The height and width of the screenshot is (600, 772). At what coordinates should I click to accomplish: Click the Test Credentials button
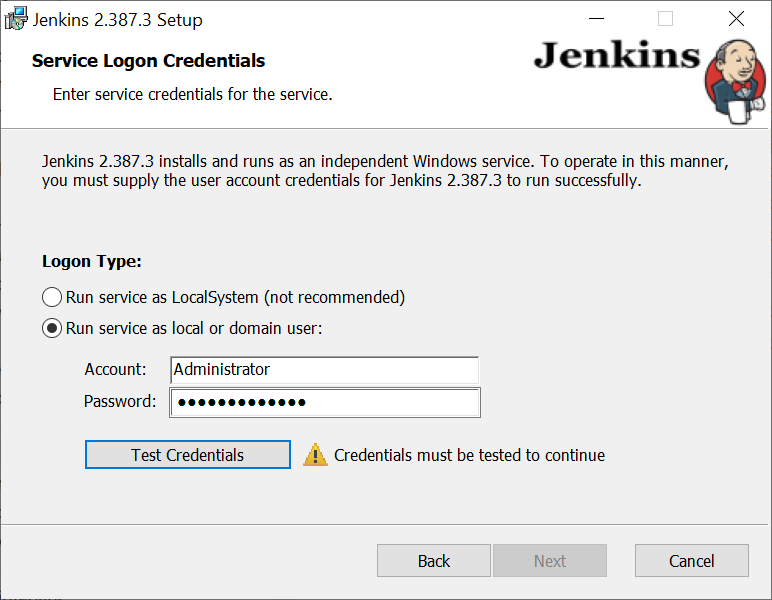pos(188,455)
